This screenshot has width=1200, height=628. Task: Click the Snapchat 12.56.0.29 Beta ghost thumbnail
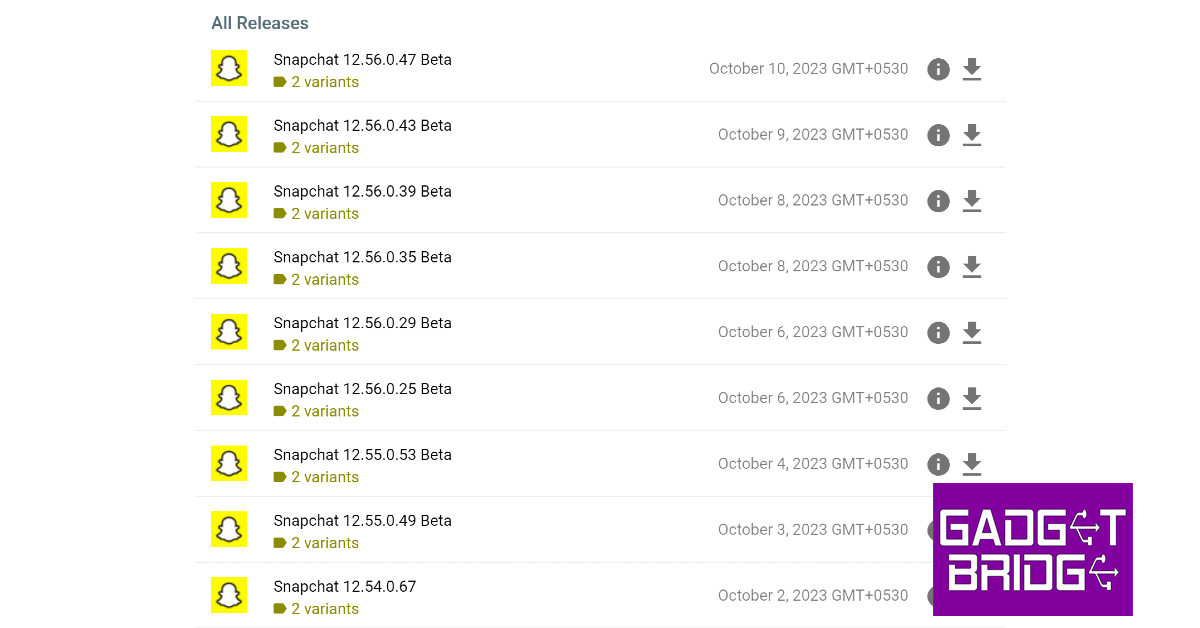pos(229,332)
